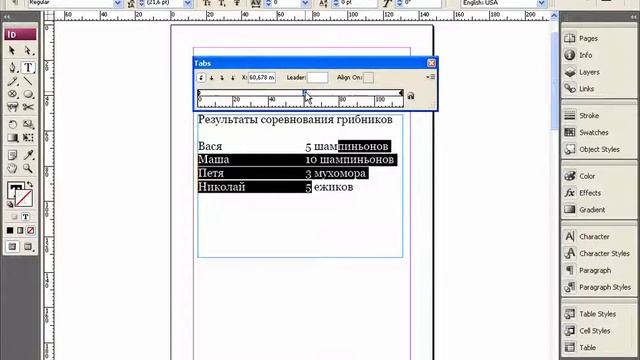Screen dimensions: 640x360
Task: Open the font style Regular dropdown
Action: [x=118, y=3]
